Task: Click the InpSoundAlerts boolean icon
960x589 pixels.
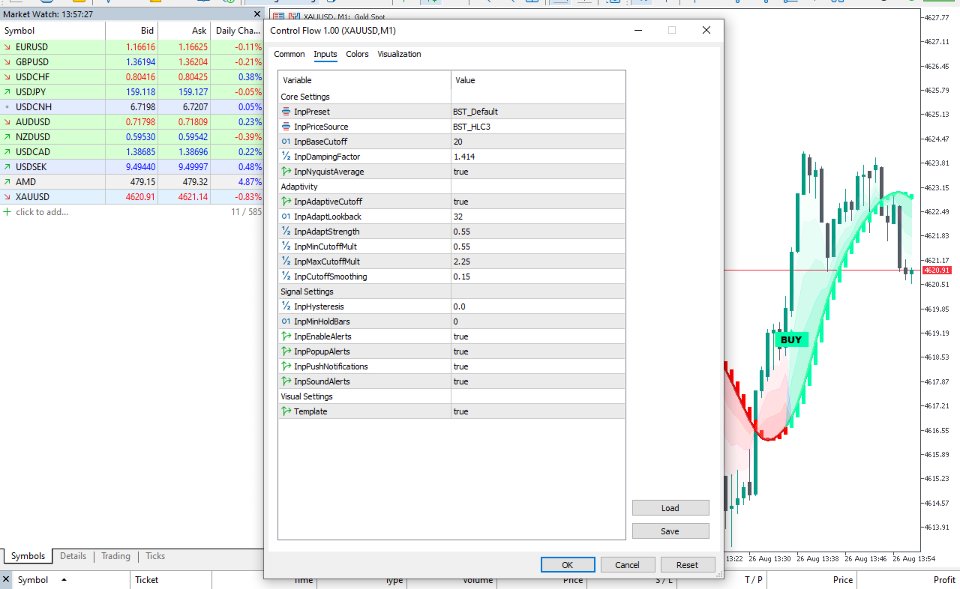Action: tap(286, 381)
